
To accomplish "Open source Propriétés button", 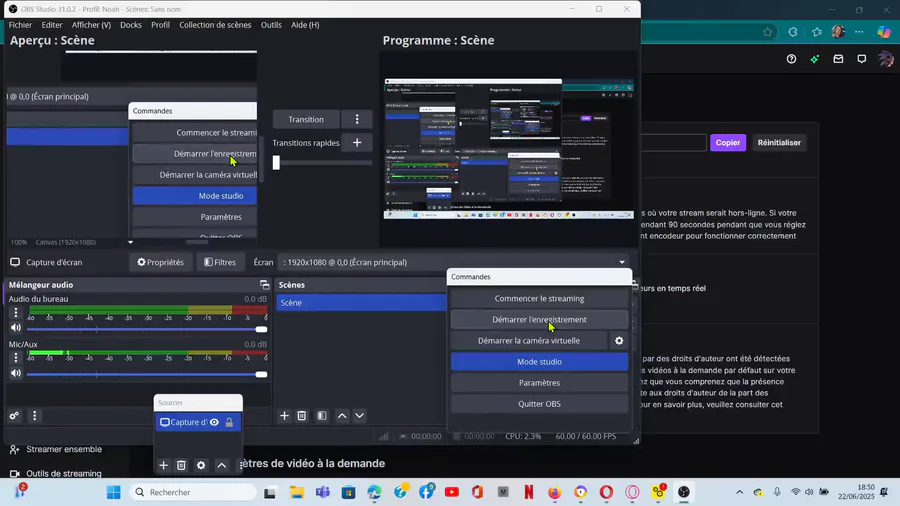I will [160, 262].
